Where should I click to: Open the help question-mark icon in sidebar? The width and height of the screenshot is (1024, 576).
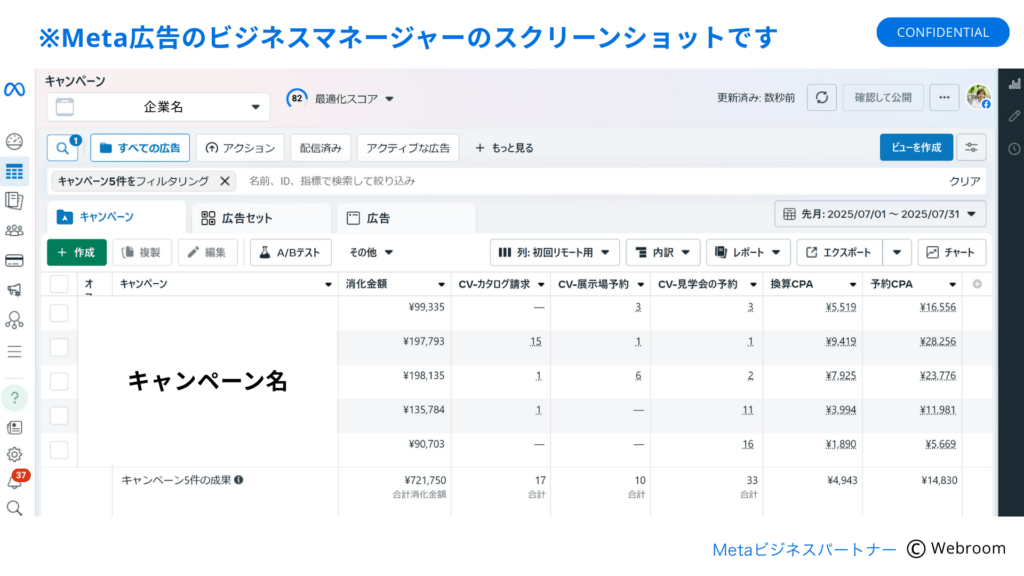click(x=14, y=397)
